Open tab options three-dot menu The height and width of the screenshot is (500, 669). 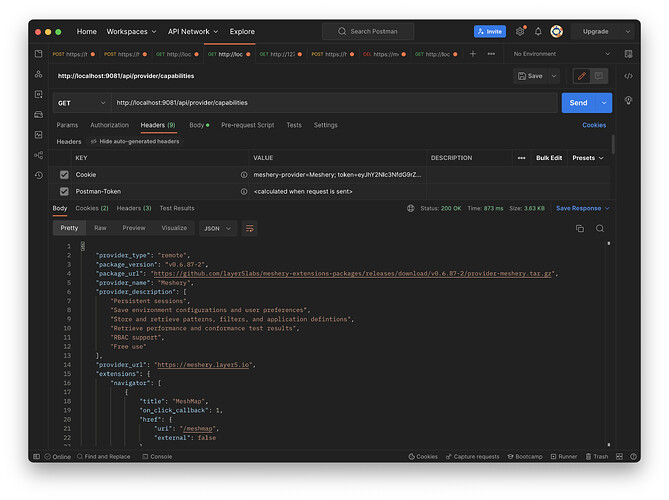491,54
